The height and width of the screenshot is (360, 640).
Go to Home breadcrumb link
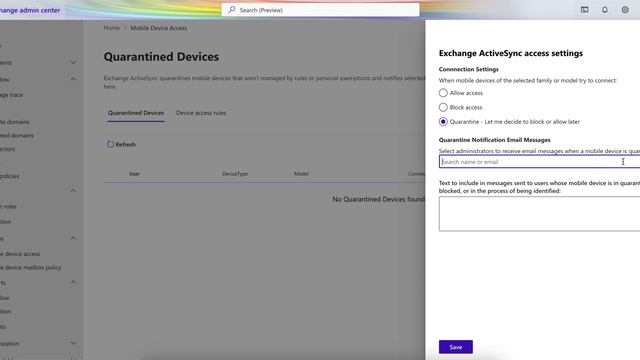(x=111, y=28)
